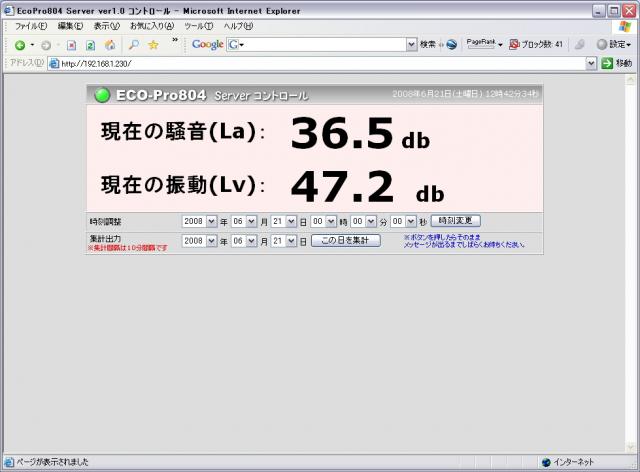Click the address bar URL field
The width and height of the screenshot is (640, 472).
[x=317, y=63]
